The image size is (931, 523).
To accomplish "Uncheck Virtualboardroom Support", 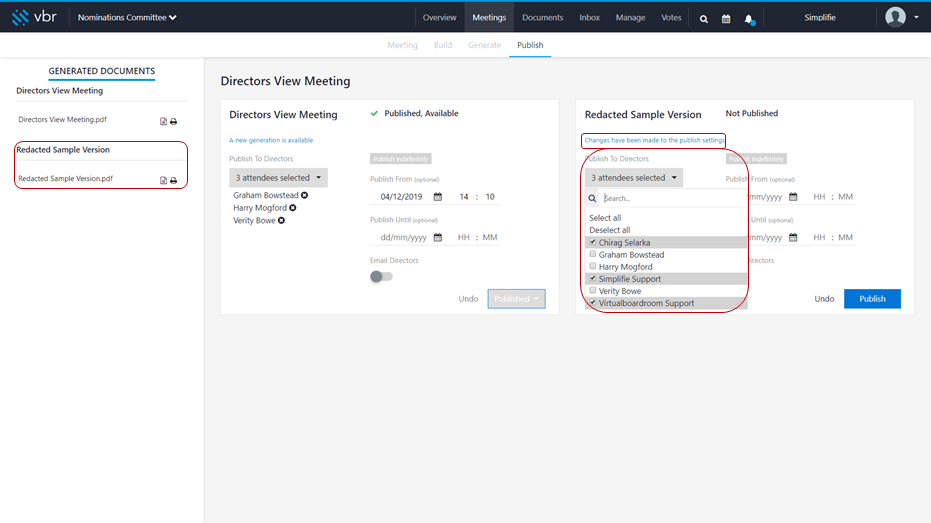I will [593, 303].
